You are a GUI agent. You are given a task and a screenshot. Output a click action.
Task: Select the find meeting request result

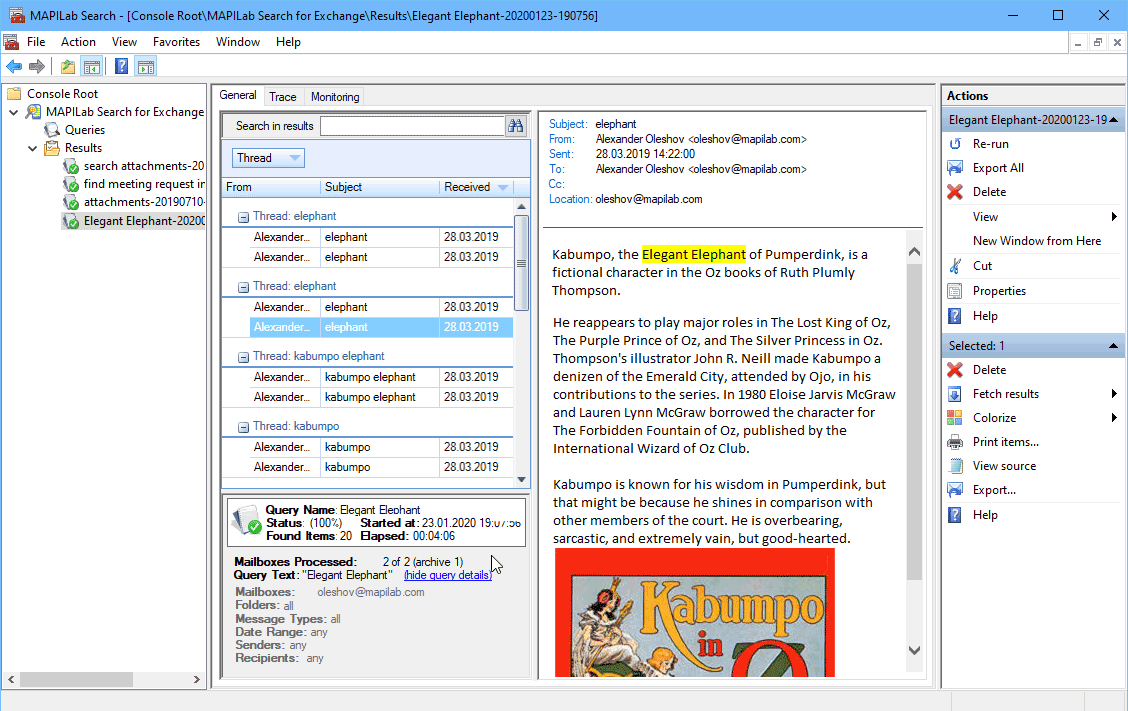coord(144,184)
